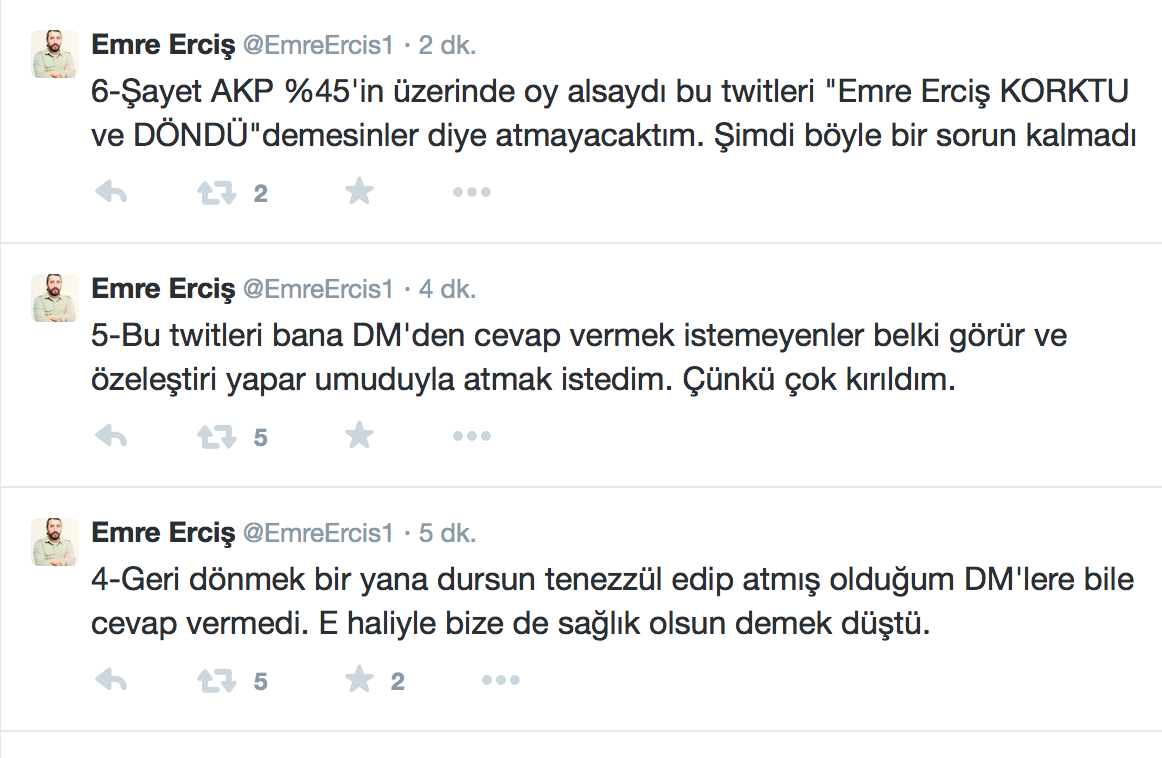This screenshot has width=1162, height=758.
Task: Open the tweet permalink via "2 dk." timestamp
Action: 447,46
